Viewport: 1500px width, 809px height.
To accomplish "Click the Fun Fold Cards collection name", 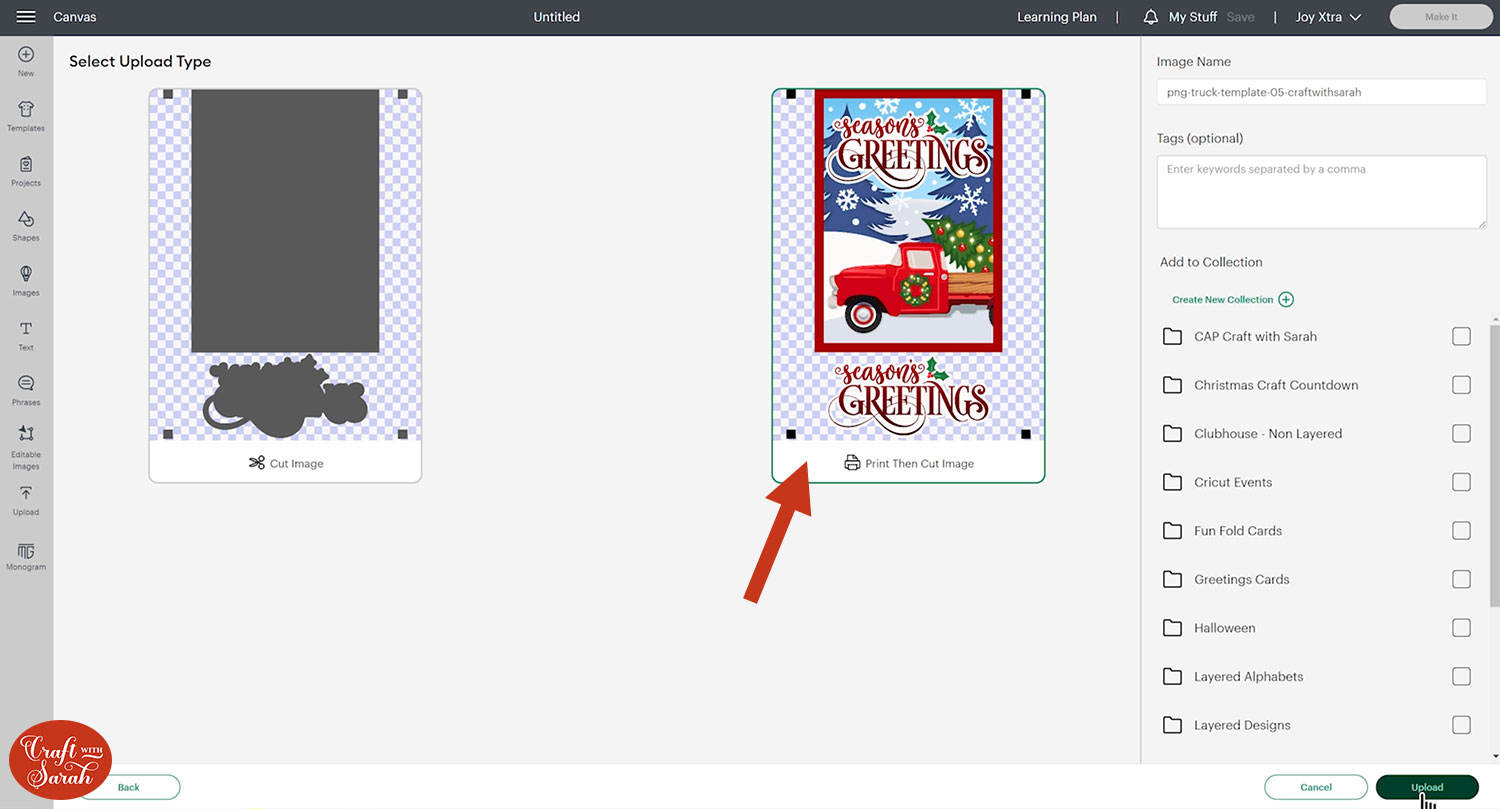I will 1238,530.
